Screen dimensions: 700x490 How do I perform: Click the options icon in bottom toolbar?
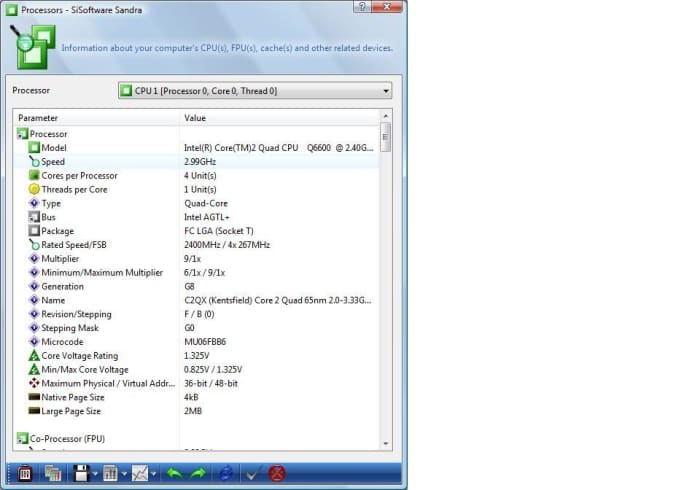pos(25,473)
